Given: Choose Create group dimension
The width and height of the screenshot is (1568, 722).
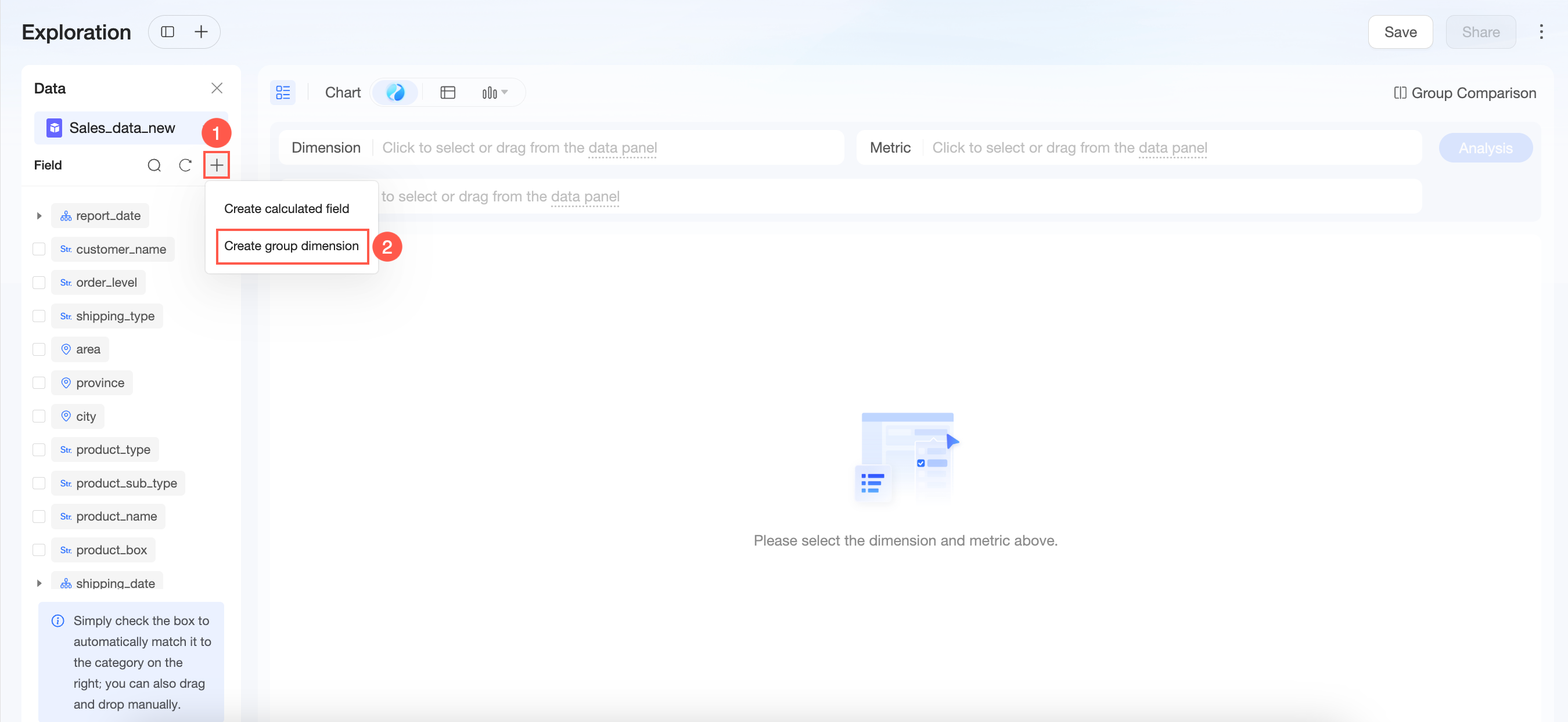Looking at the screenshot, I should coord(292,246).
